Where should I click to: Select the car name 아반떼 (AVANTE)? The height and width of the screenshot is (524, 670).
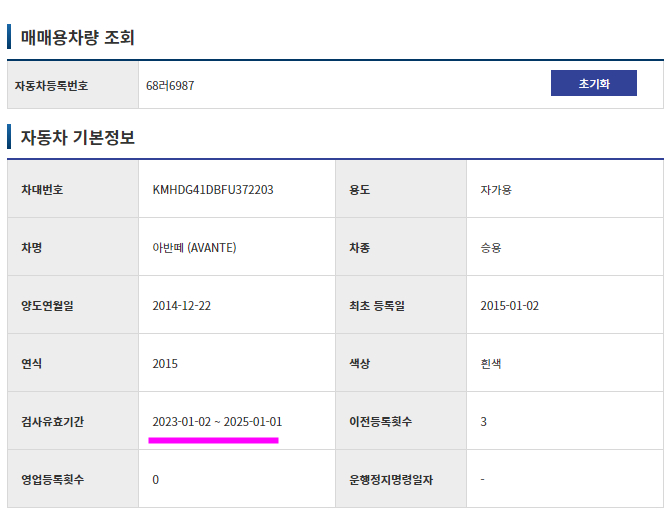[194, 247]
